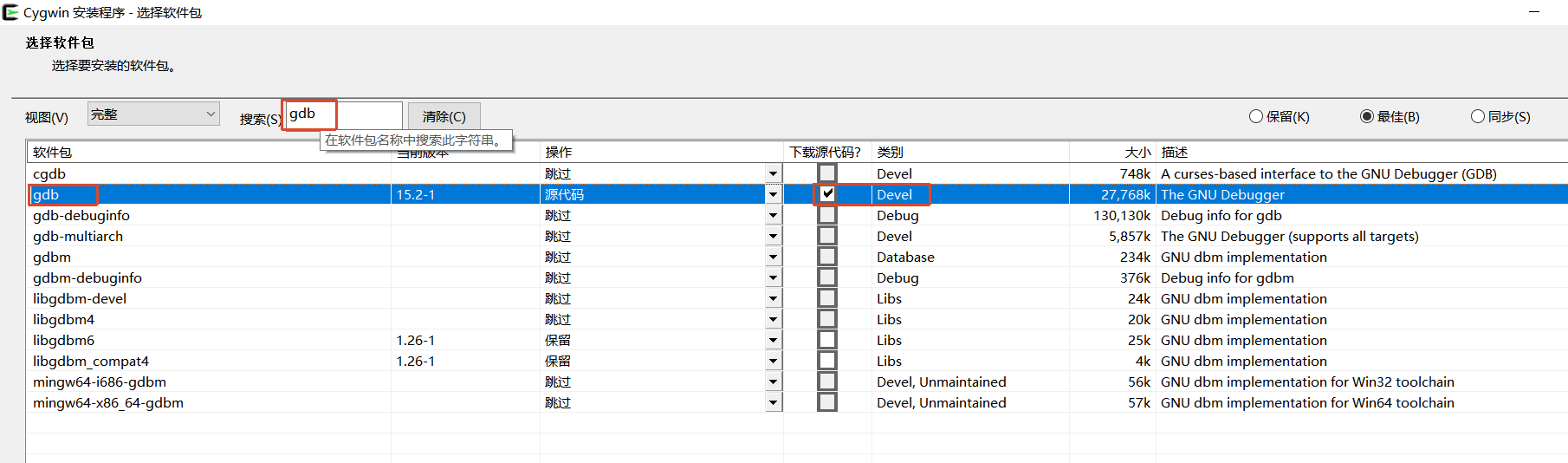Open action dropdown for mingw64-x86_64-gdbm
Viewport: 1568px width, 463px height.
pyautogui.click(x=773, y=402)
